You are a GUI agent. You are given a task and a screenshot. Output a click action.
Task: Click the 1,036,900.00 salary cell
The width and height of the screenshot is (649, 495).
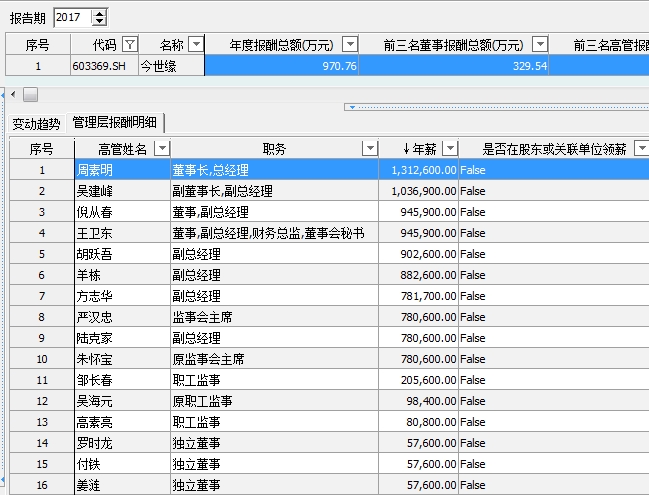[x=419, y=191]
